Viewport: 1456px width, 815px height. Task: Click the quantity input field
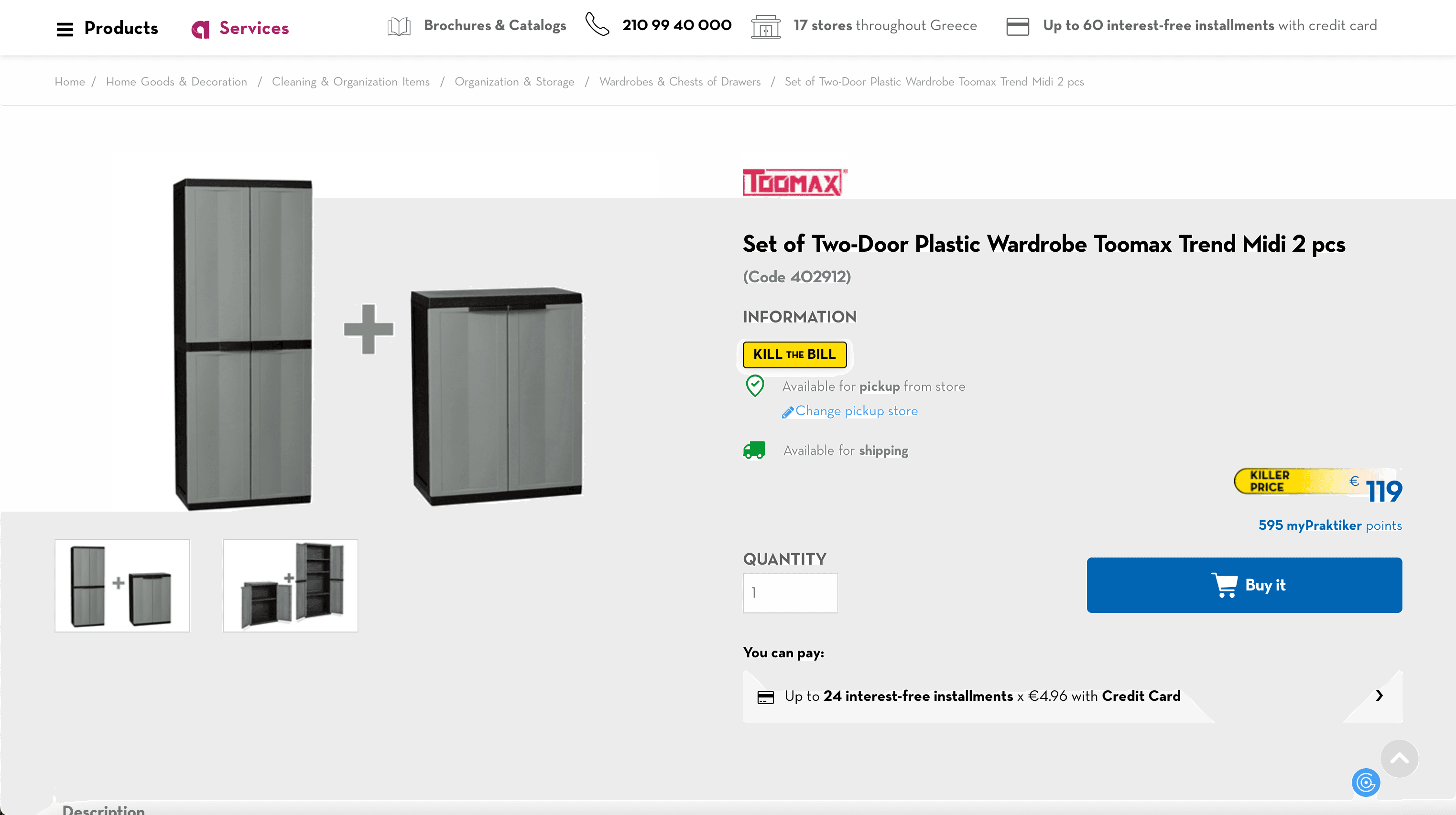pyautogui.click(x=790, y=593)
